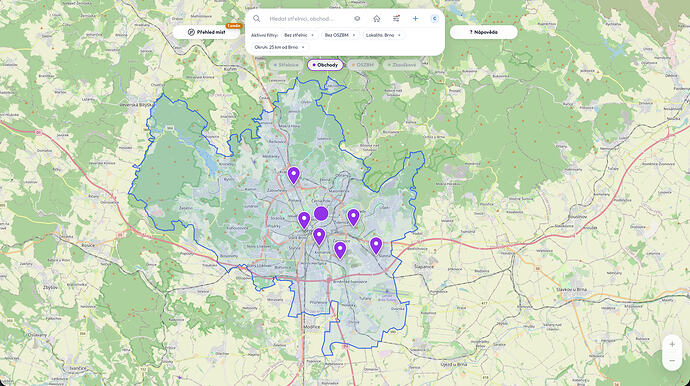Remove the 'Okruh: 25 km od Brno' filter

tap(303, 47)
